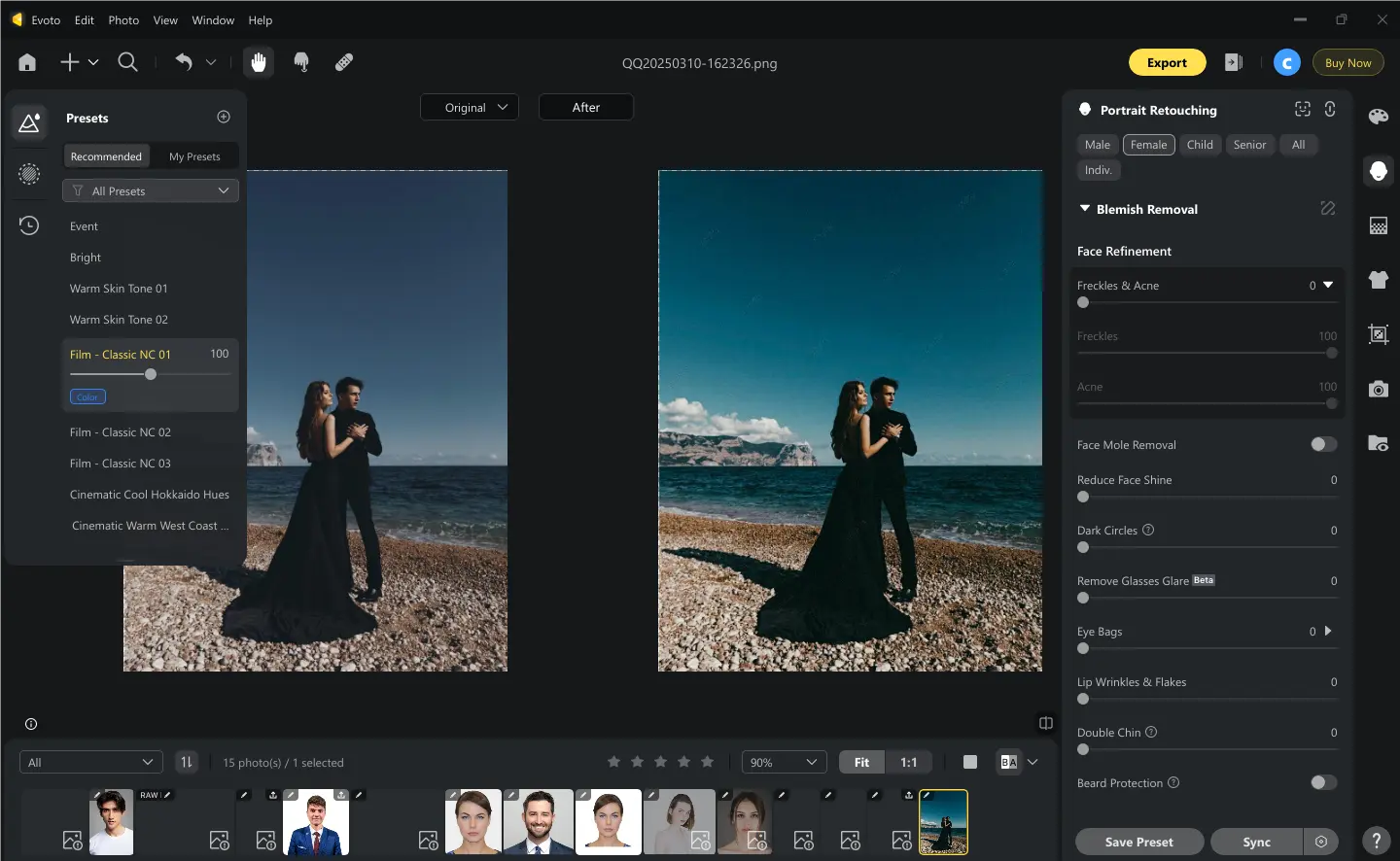Image resolution: width=1400 pixels, height=861 pixels.
Task: Open the Clothing shirt icon
Action: (1379, 280)
